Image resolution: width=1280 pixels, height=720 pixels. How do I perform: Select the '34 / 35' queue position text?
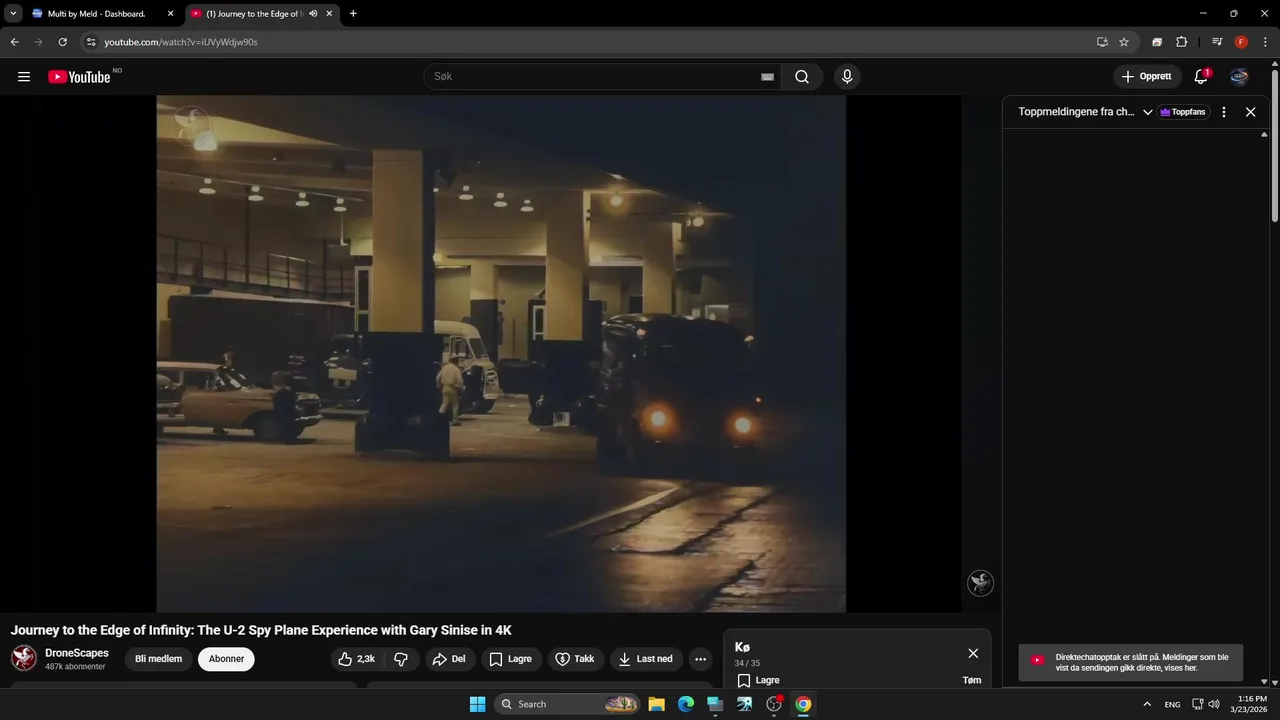click(747, 663)
